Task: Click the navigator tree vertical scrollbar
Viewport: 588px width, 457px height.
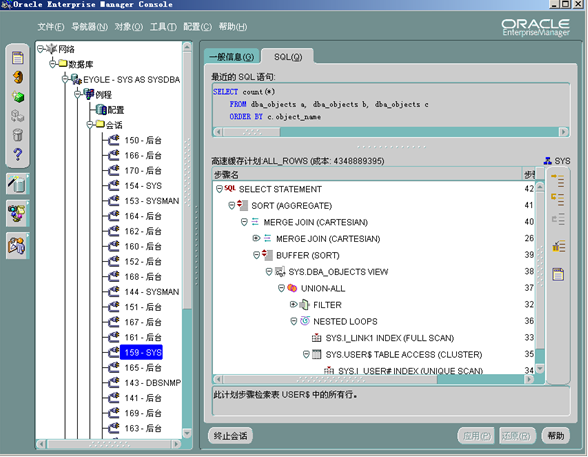Action: click(187, 240)
